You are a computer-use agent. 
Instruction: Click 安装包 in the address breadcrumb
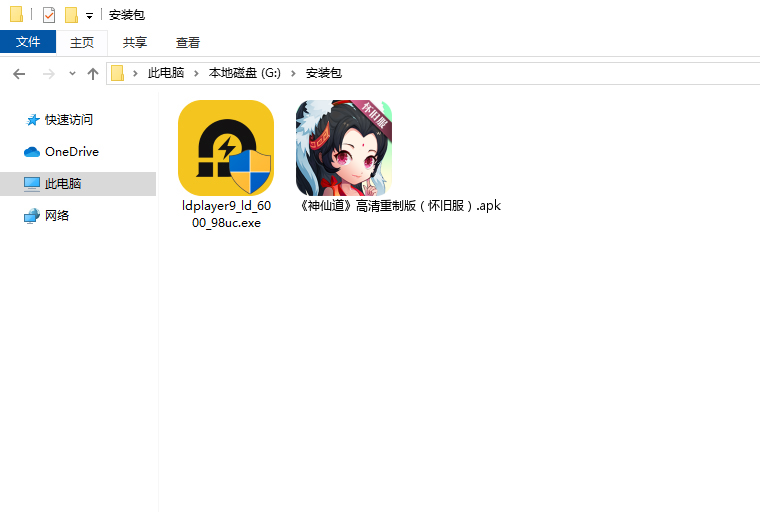[x=324, y=73]
